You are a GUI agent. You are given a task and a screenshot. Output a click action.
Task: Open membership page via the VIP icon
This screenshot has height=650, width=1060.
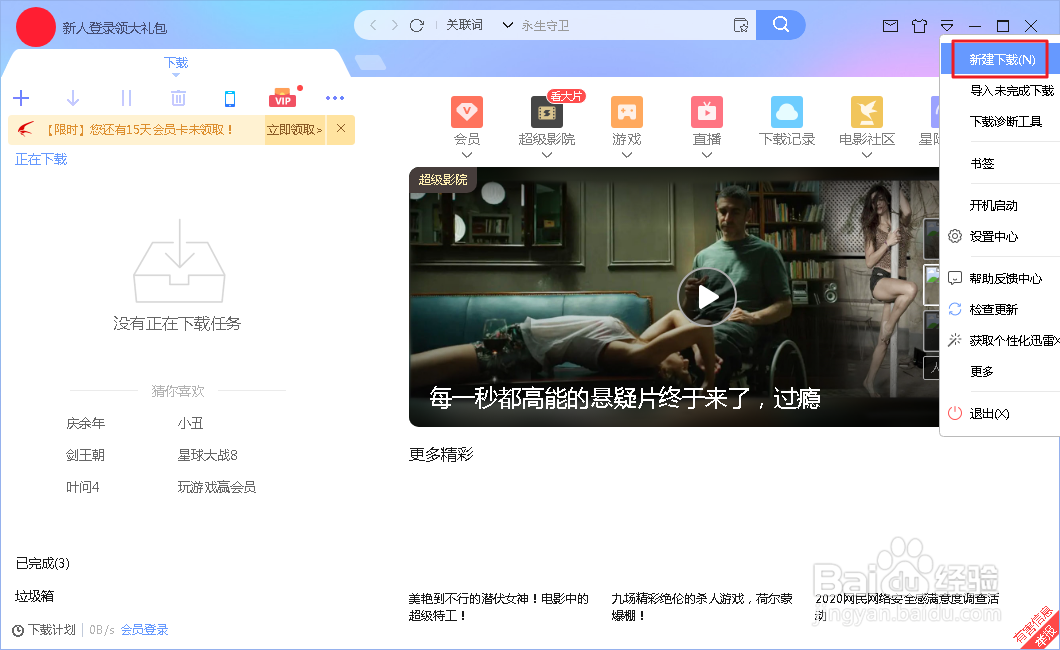coord(282,98)
